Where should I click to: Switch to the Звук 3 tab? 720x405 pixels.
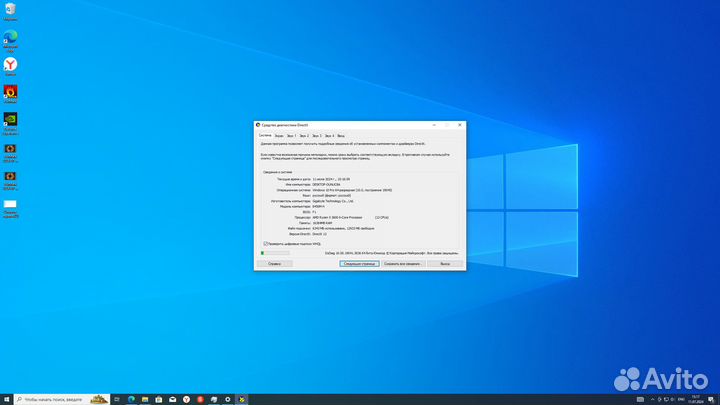(317, 136)
